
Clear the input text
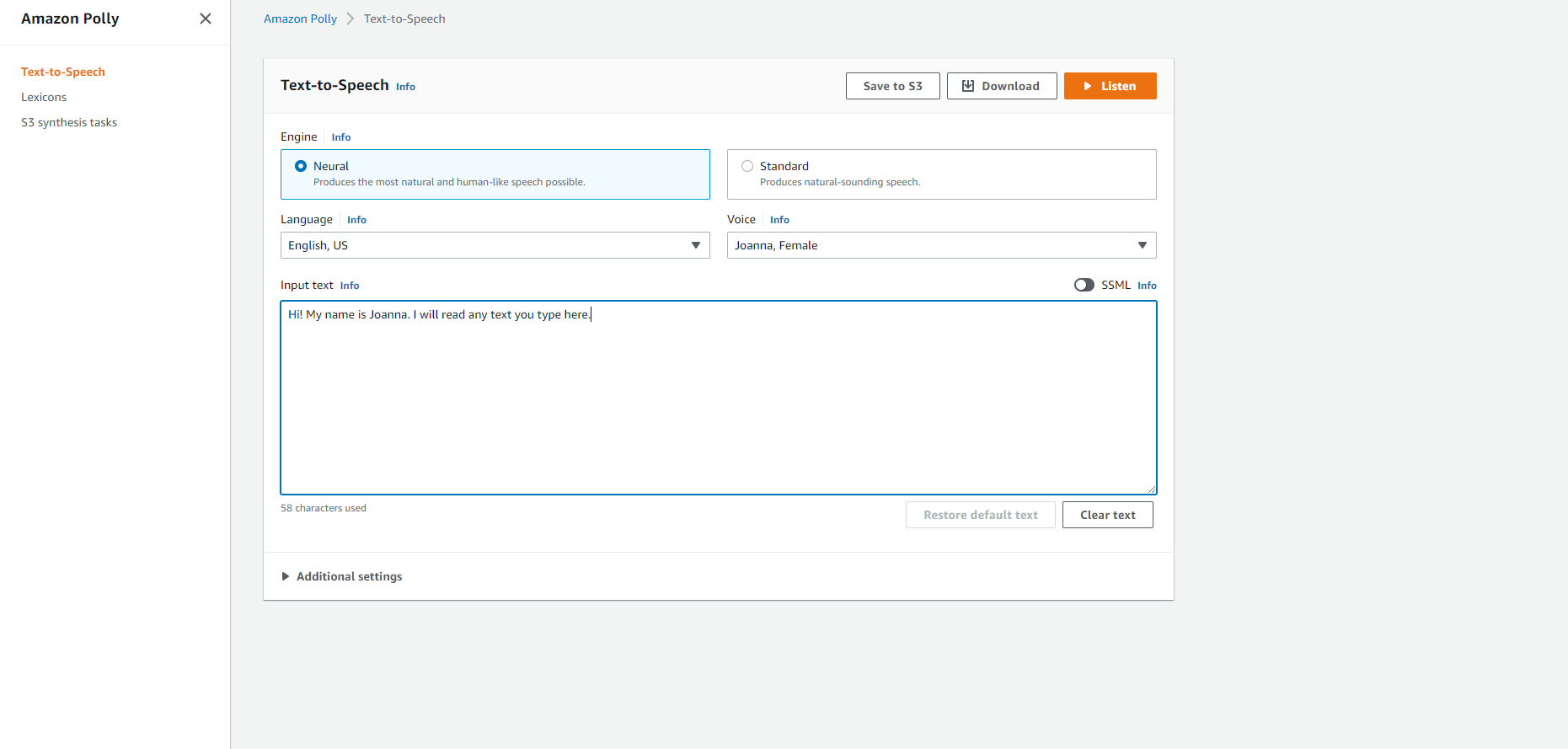coord(1108,515)
